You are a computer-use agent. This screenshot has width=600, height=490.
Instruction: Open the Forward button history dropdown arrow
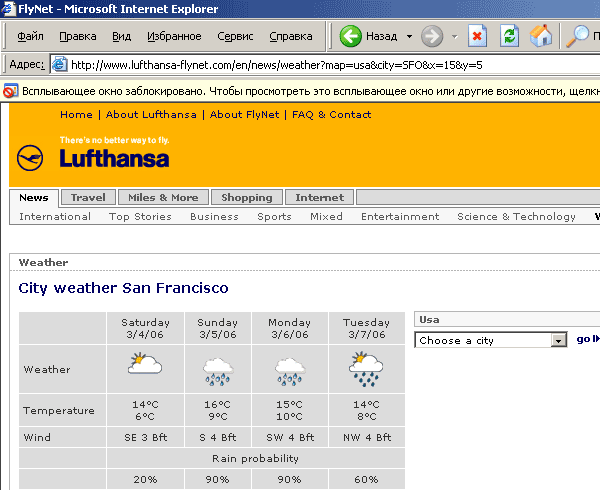[455, 37]
